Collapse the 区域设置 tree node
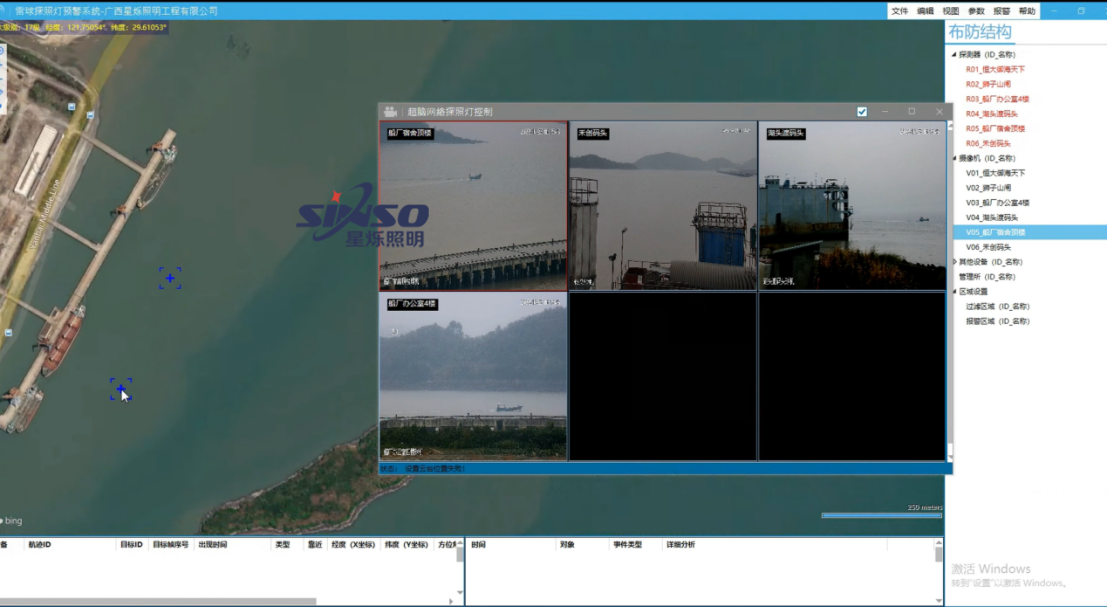 tap(952, 292)
